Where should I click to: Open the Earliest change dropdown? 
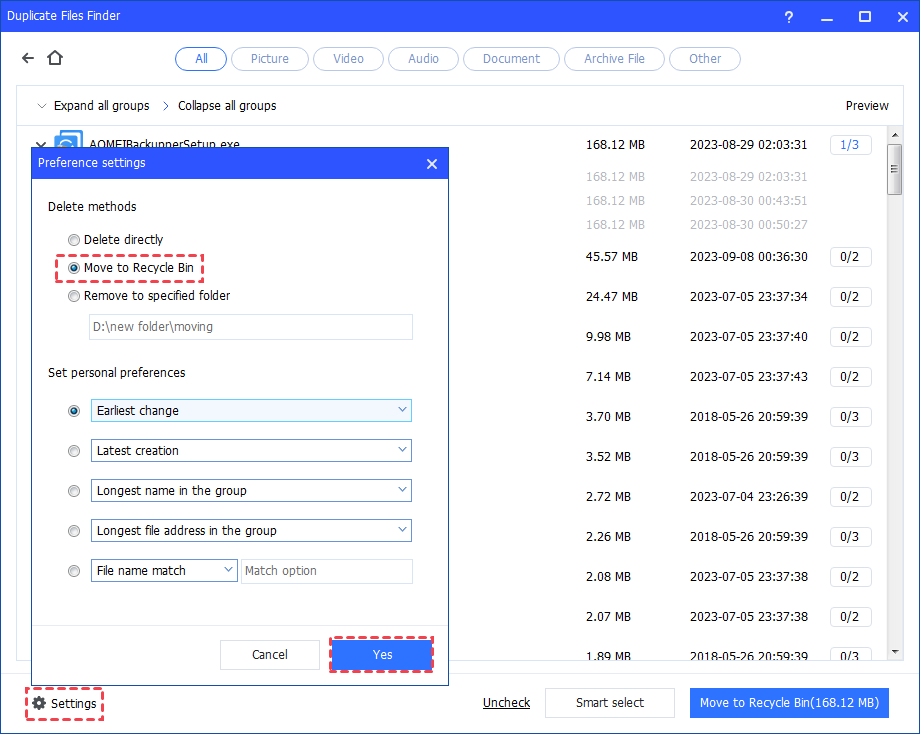pos(251,411)
